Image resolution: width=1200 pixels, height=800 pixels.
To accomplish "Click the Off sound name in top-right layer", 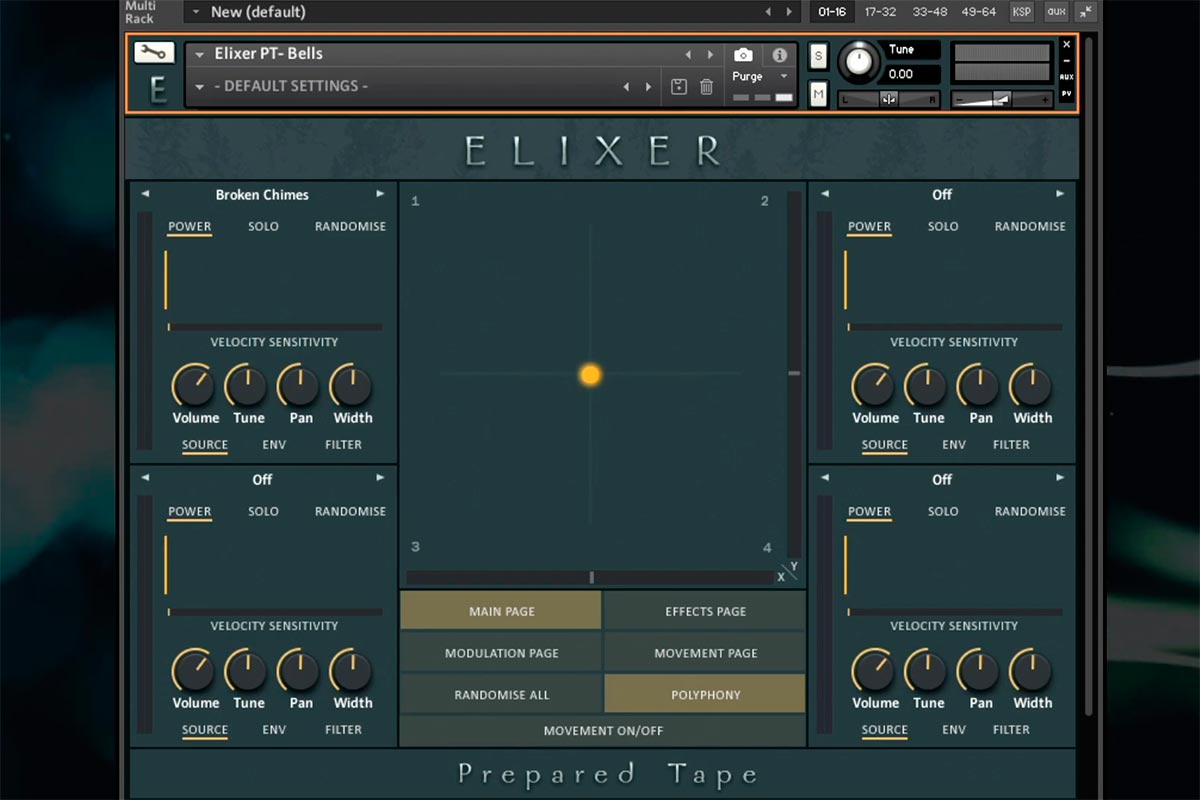I will (x=942, y=194).
